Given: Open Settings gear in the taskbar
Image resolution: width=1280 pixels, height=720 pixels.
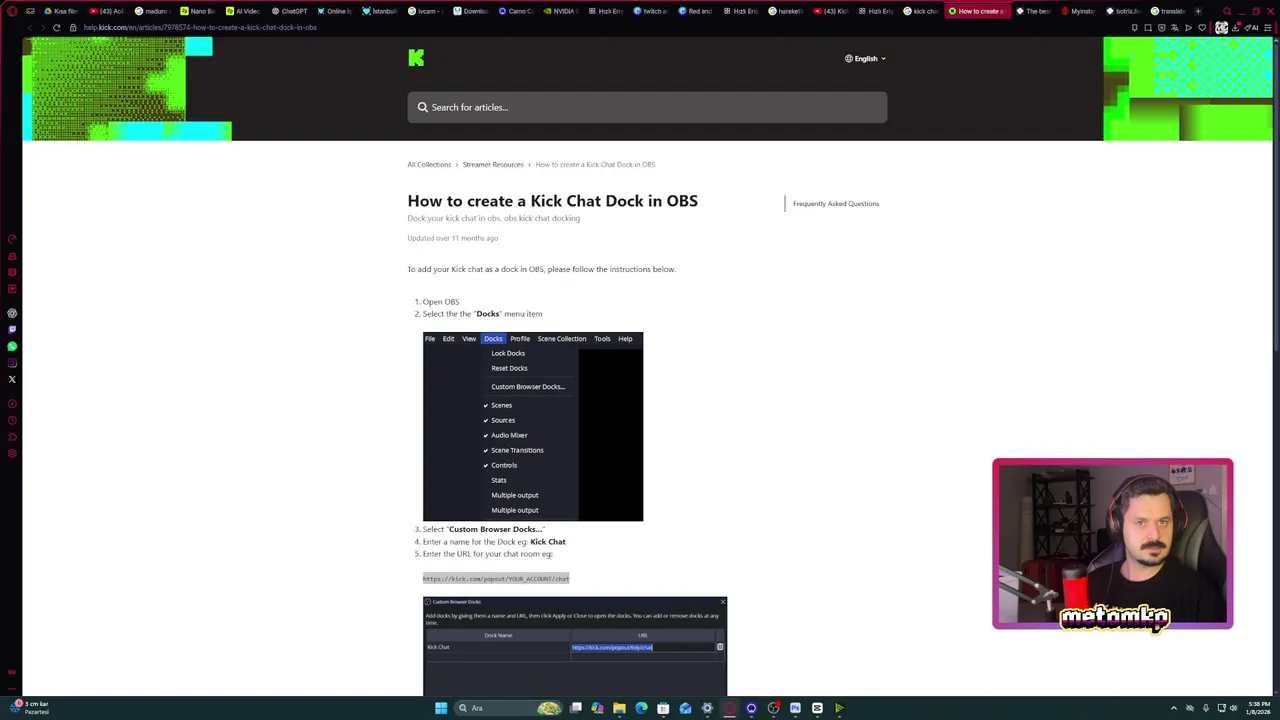Looking at the screenshot, I should click(x=707, y=708).
